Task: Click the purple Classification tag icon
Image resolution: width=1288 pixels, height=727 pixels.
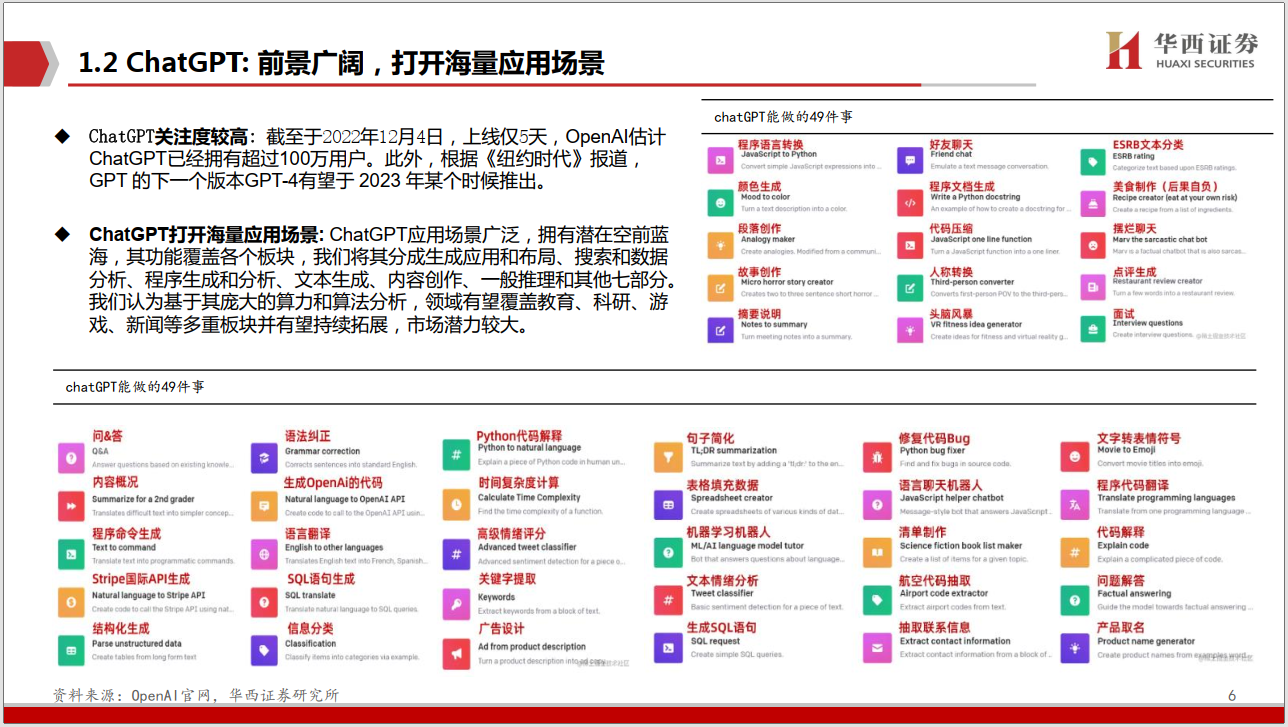Action: (x=264, y=649)
